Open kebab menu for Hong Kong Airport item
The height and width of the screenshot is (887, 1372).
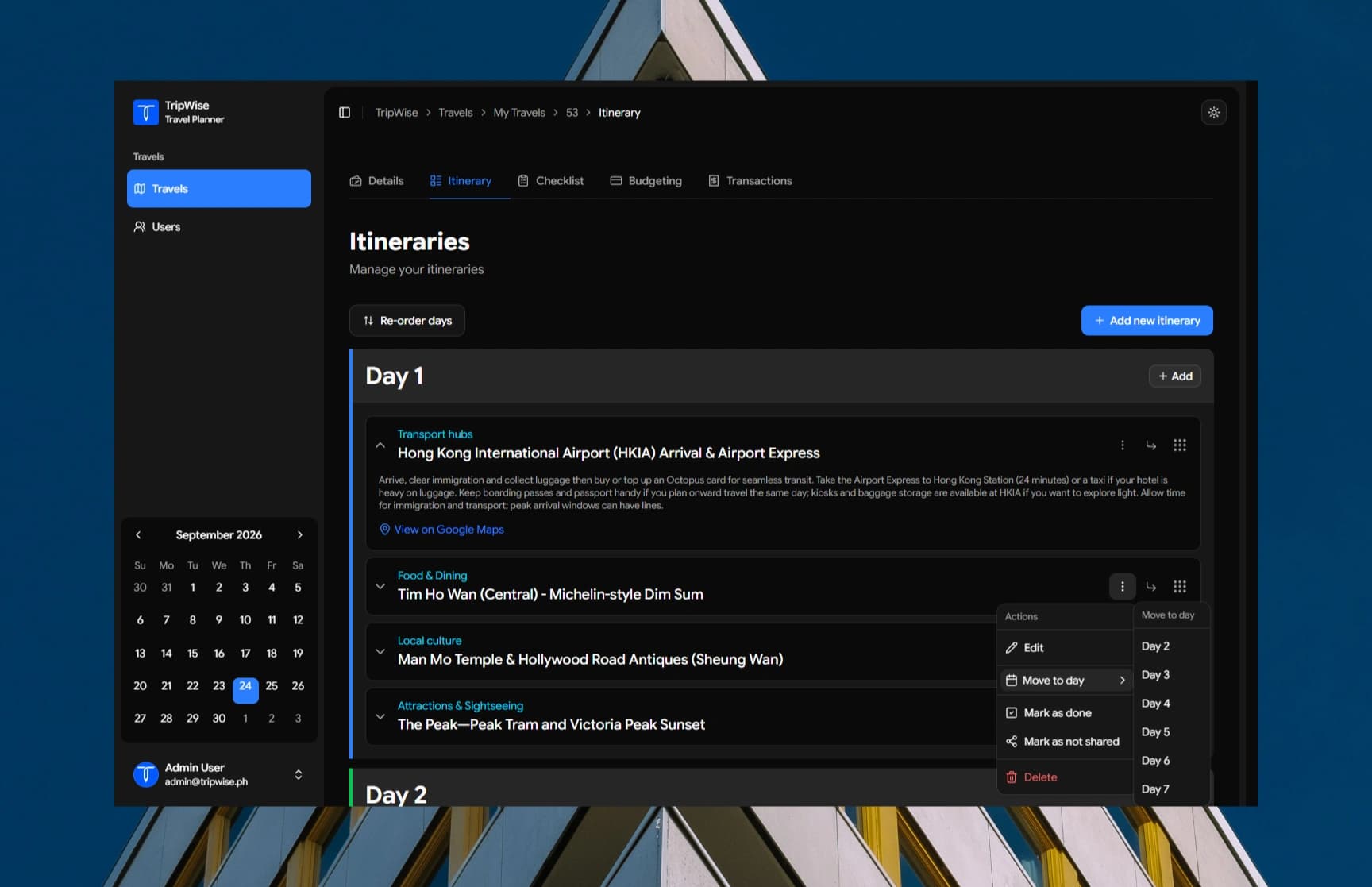tap(1123, 445)
